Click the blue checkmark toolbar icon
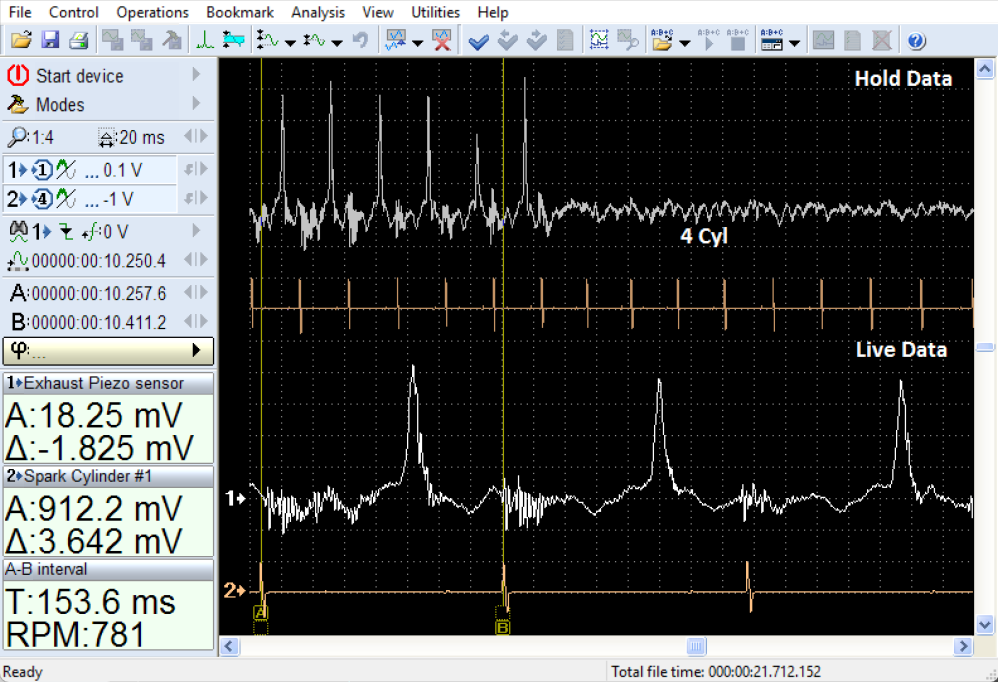Viewport: 998px width, 682px height. pos(478,41)
